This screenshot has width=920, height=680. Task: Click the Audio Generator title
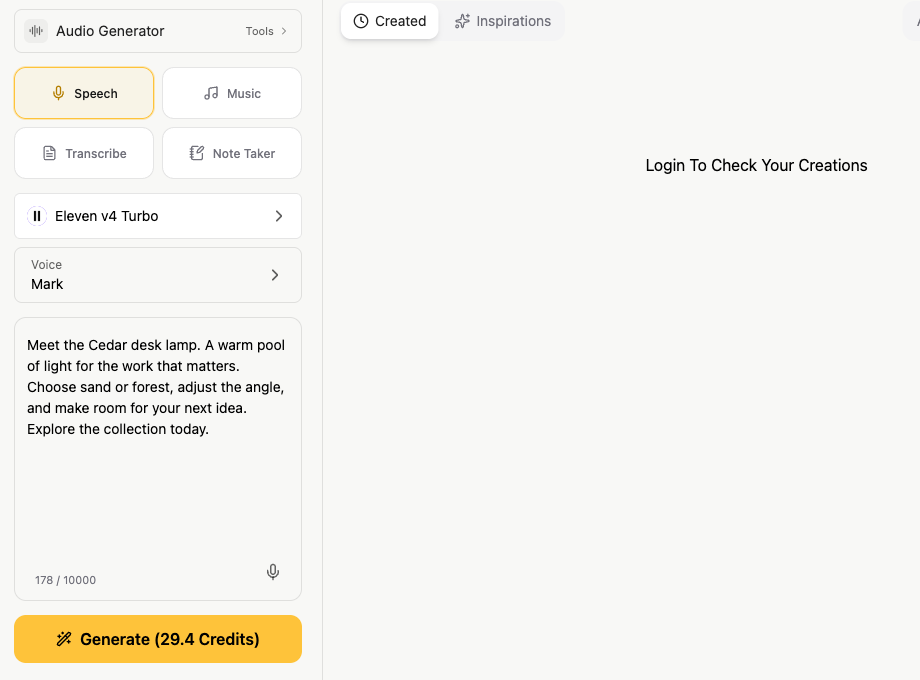coord(110,31)
